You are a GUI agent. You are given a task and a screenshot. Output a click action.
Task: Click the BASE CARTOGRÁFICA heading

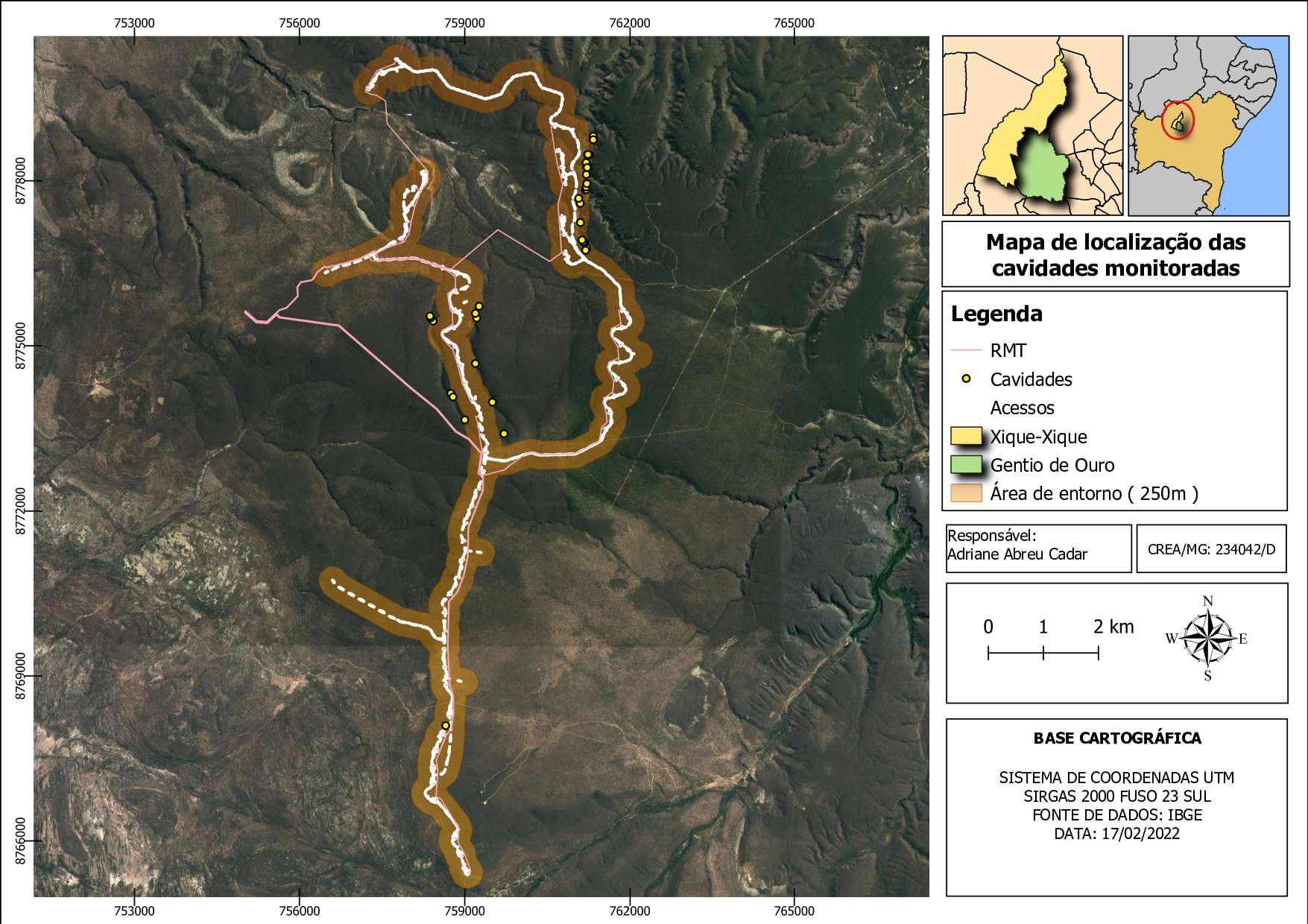point(1116,738)
